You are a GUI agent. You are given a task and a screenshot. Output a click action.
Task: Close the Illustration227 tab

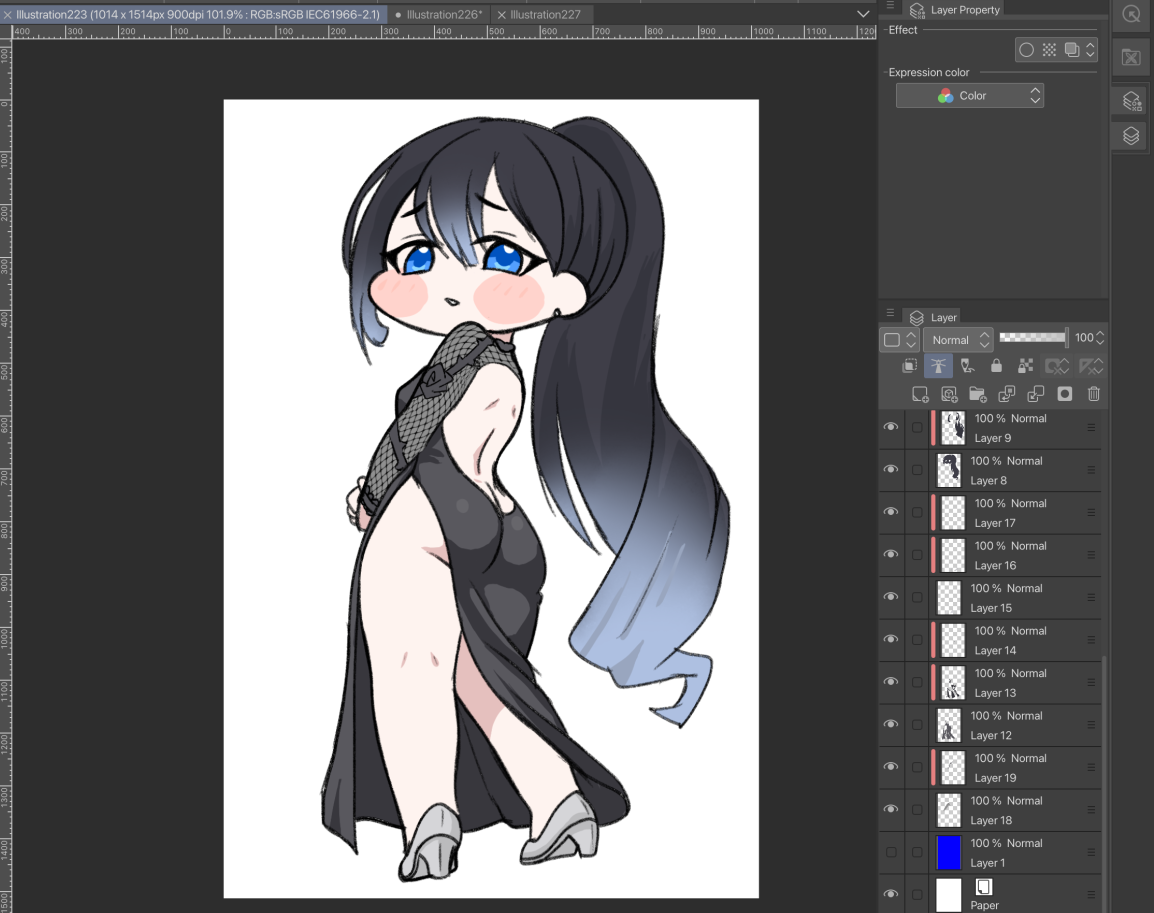coord(501,14)
